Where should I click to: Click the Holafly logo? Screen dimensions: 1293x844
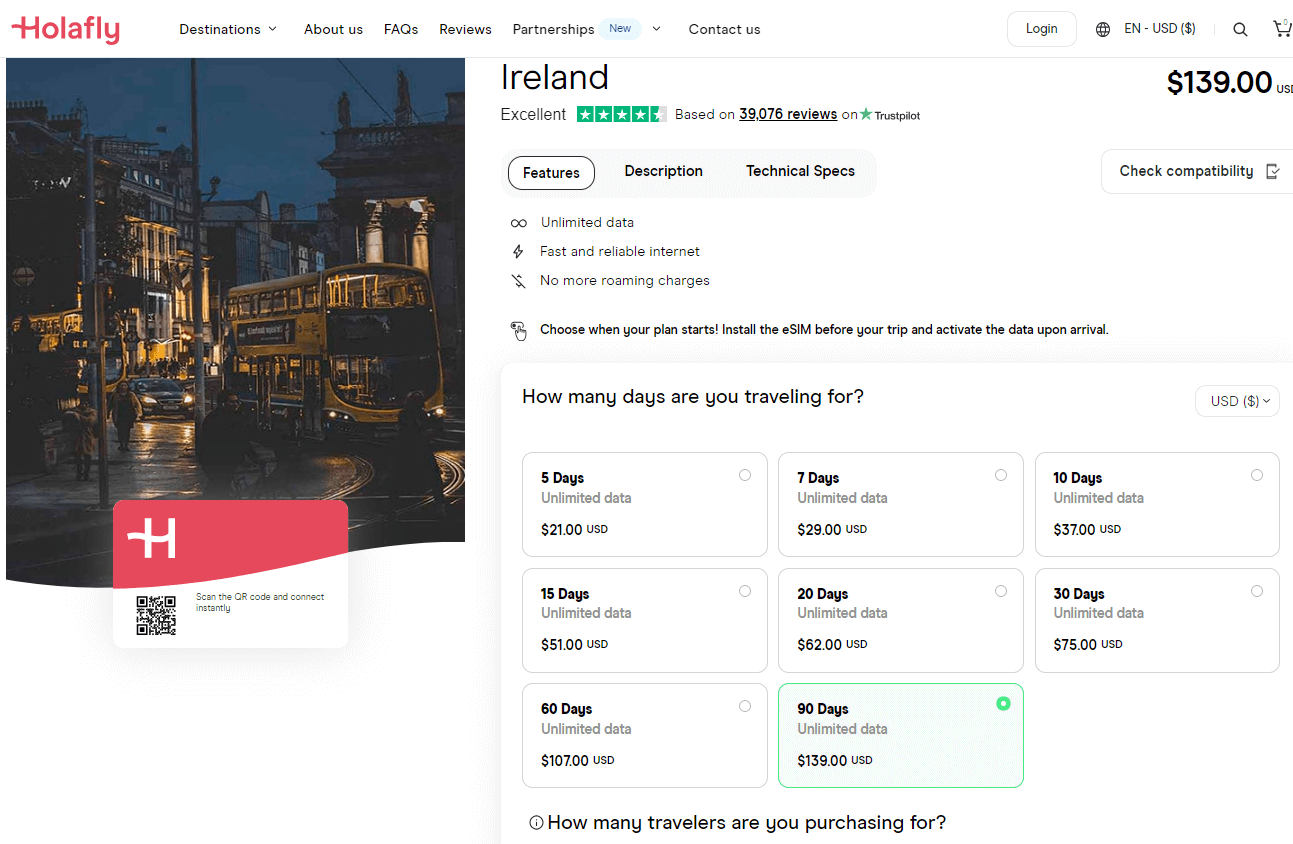(x=66, y=29)
